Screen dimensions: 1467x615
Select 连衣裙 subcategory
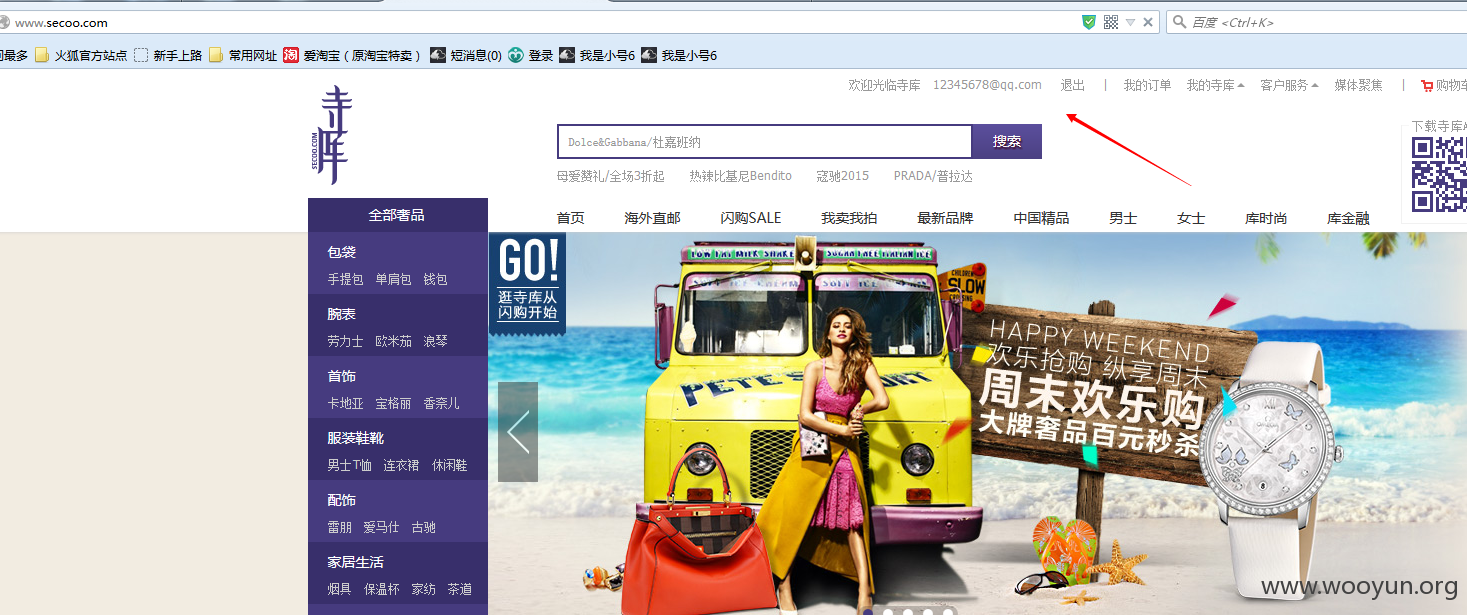pos(401,465)
